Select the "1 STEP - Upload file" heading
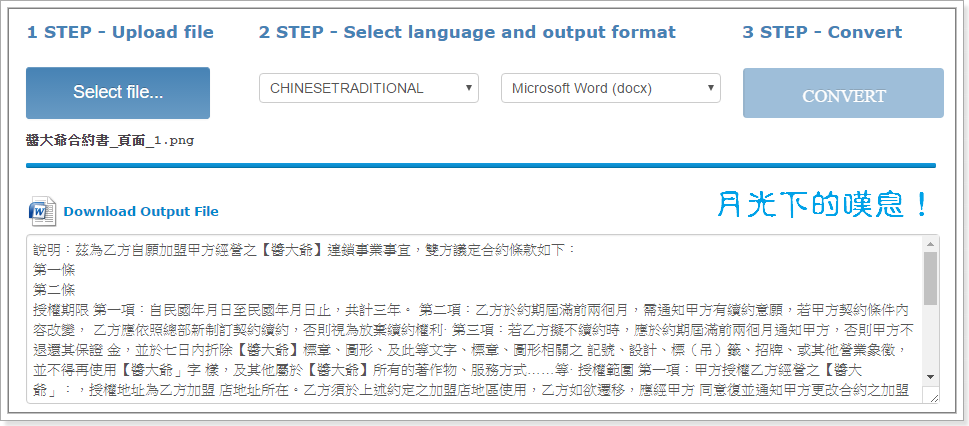 pyautogui.click(x=120, y=32)
